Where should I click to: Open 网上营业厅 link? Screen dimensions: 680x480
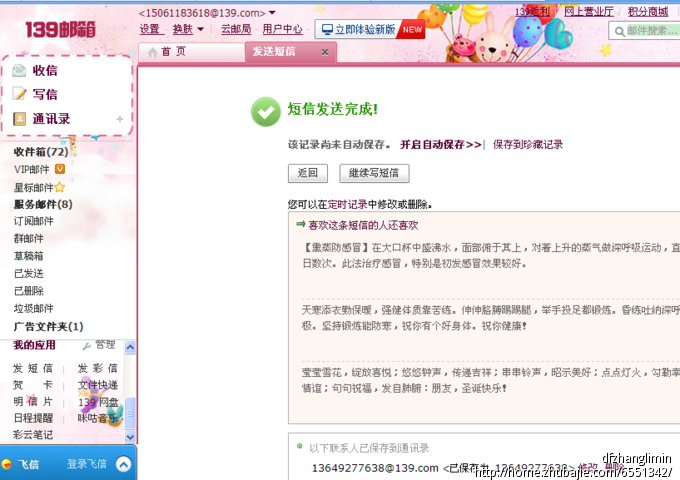tap(588, 12)
